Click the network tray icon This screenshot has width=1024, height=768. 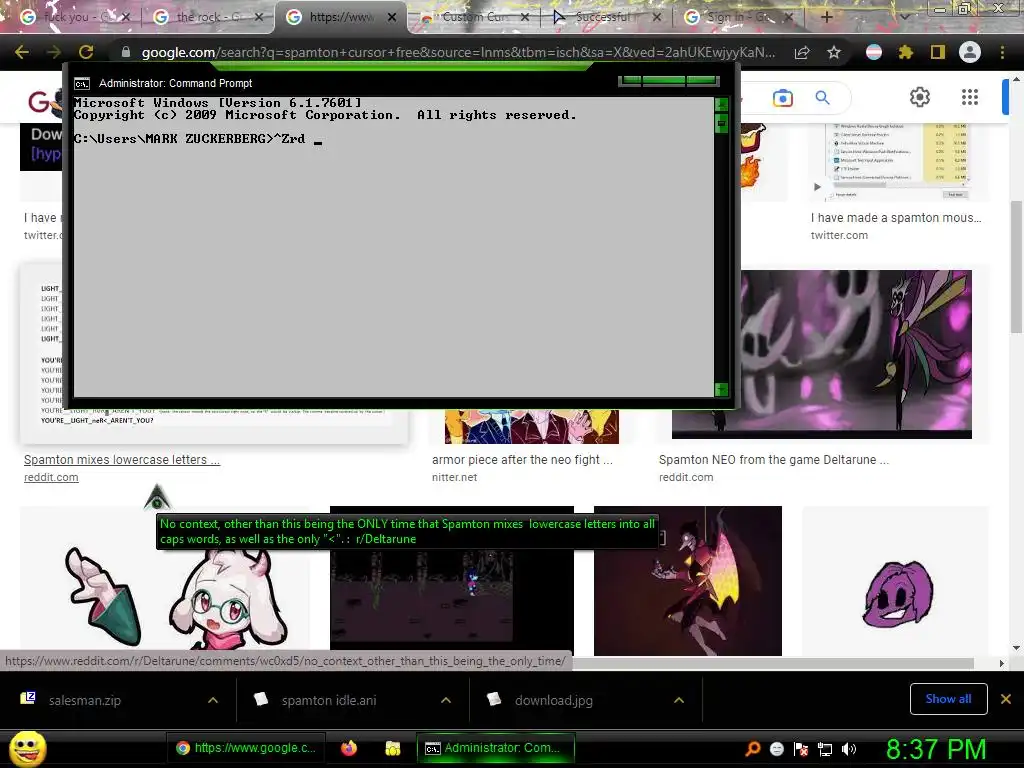[x=825, y=749]
